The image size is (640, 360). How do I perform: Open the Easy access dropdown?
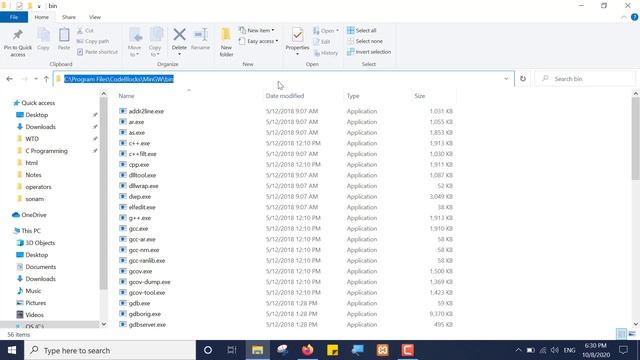[258, 41]
